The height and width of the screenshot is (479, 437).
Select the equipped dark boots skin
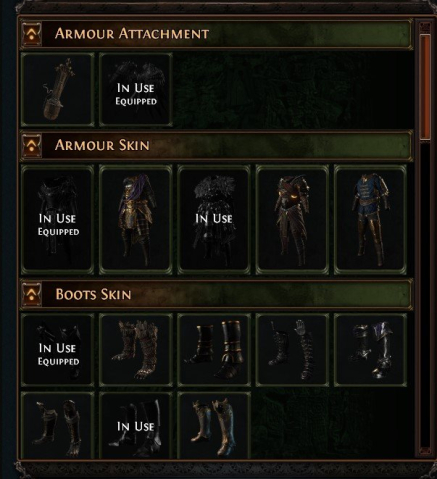(58, 349)
